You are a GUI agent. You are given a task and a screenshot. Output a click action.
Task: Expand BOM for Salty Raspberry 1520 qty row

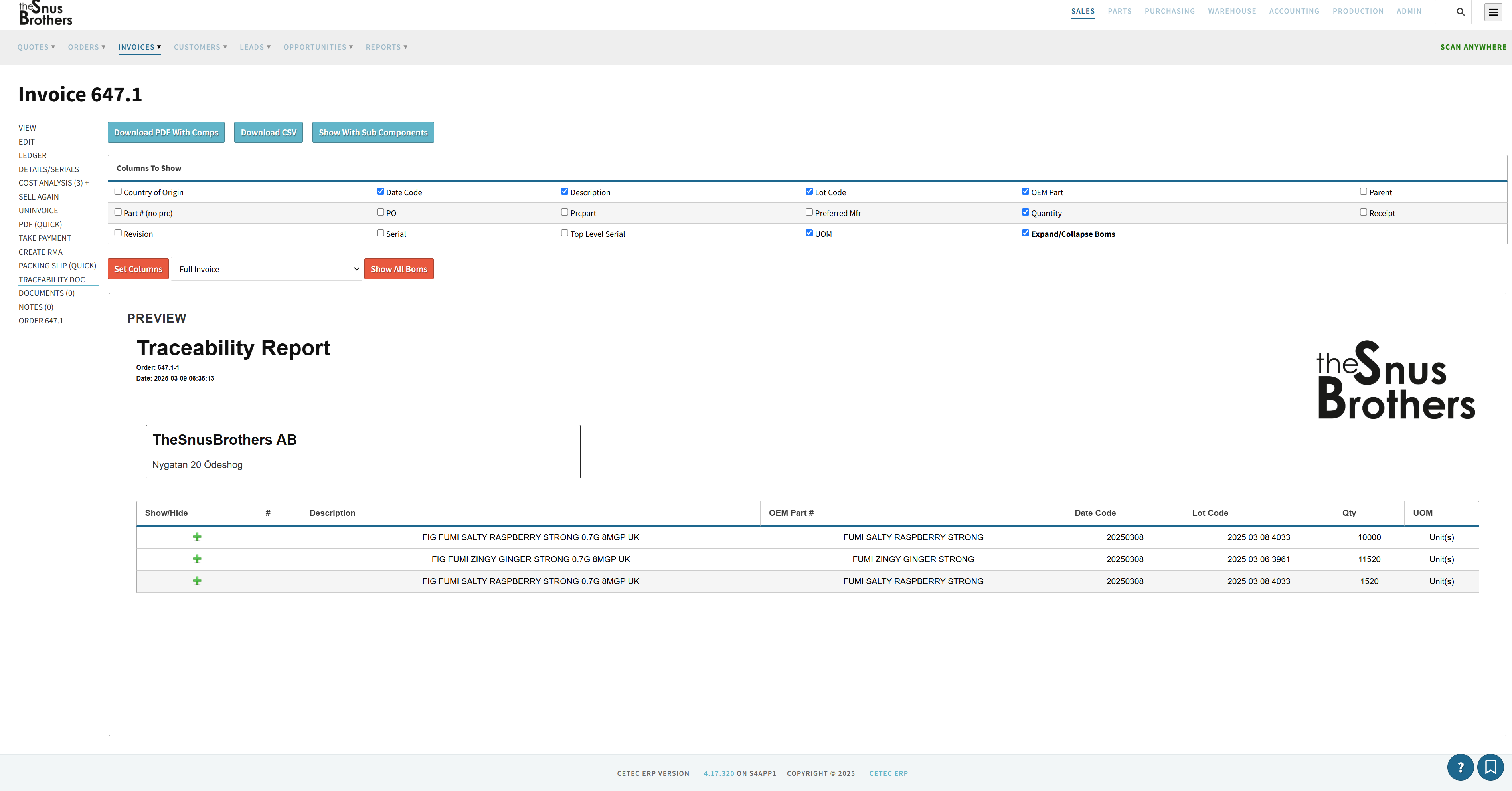pos(197,581)
